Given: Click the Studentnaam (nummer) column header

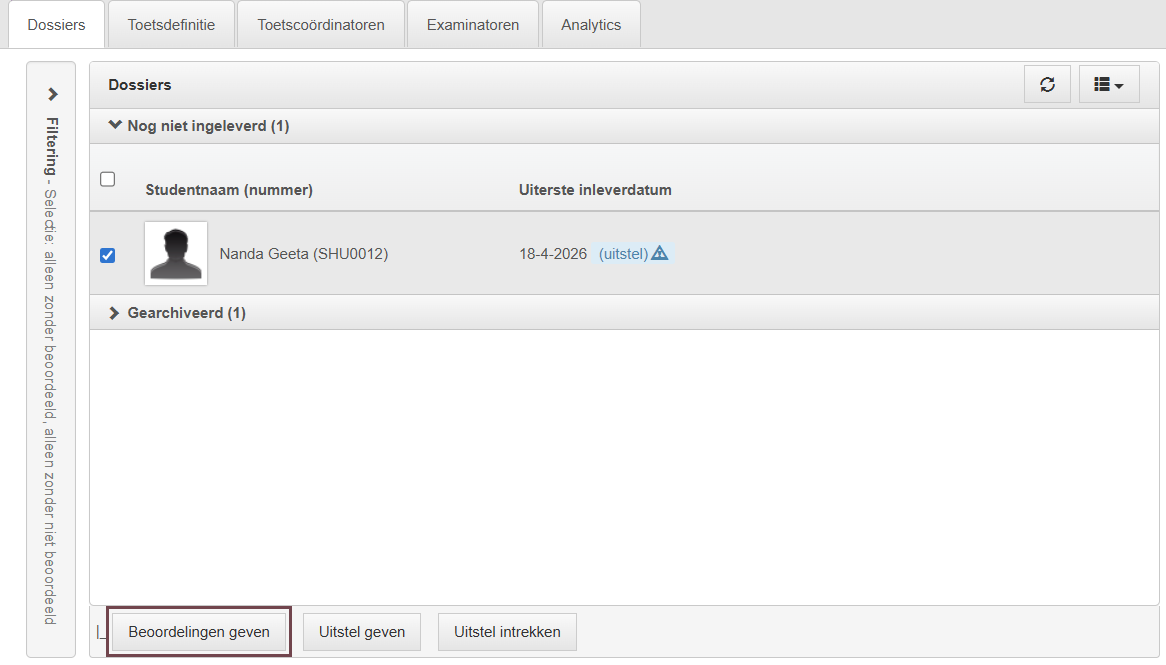Looking at the screenshot, I should 229,190.
